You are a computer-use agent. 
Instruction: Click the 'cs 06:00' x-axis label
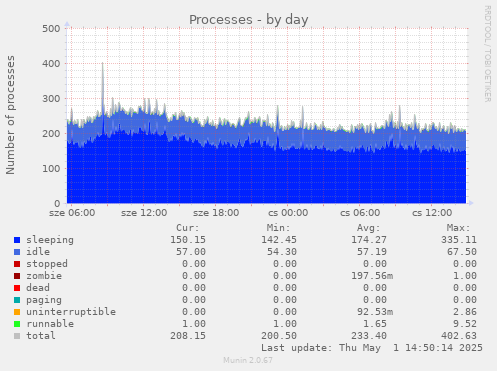pyautogui.click(x=360, y=213)
